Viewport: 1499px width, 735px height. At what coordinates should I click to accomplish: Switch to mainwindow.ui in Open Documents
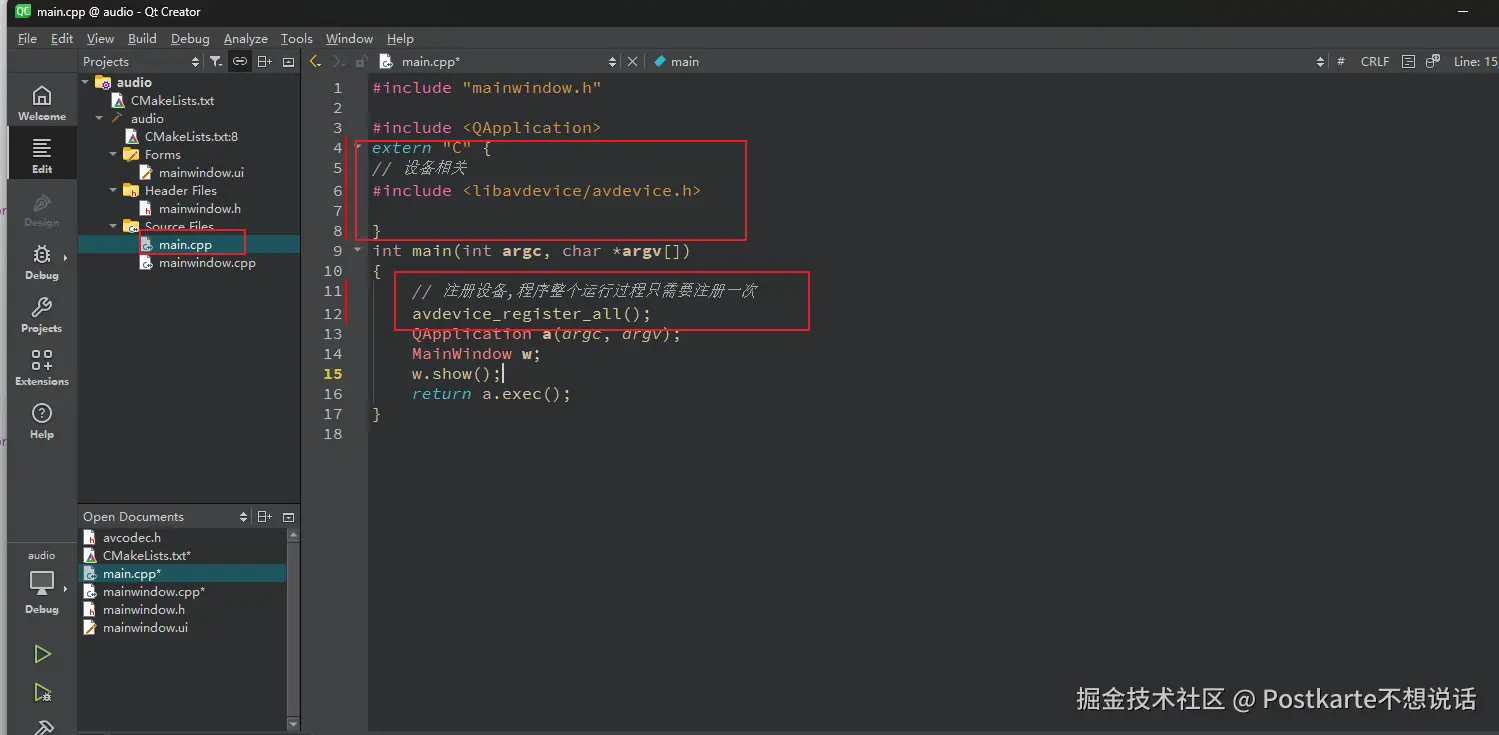pyautogui.click(x=145, y=628)
